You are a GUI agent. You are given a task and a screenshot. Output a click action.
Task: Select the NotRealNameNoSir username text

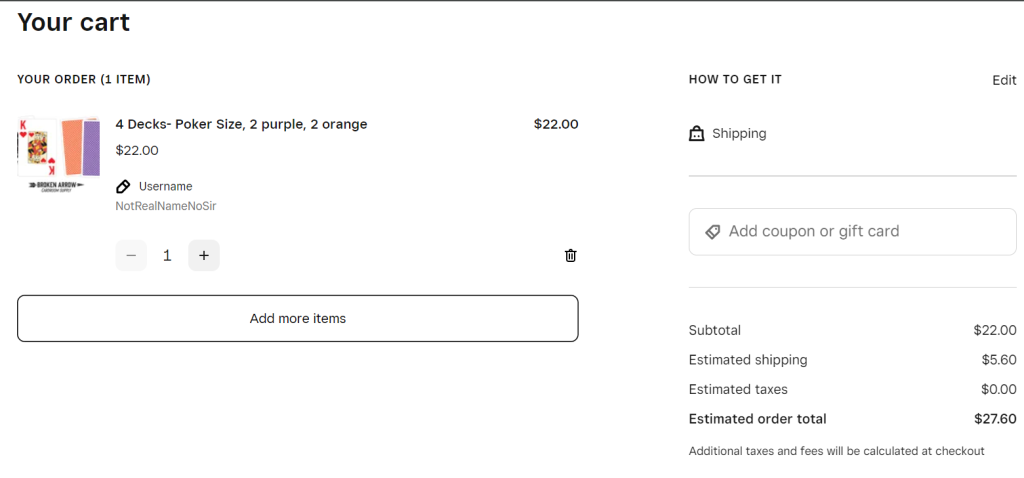click(166, 206)
